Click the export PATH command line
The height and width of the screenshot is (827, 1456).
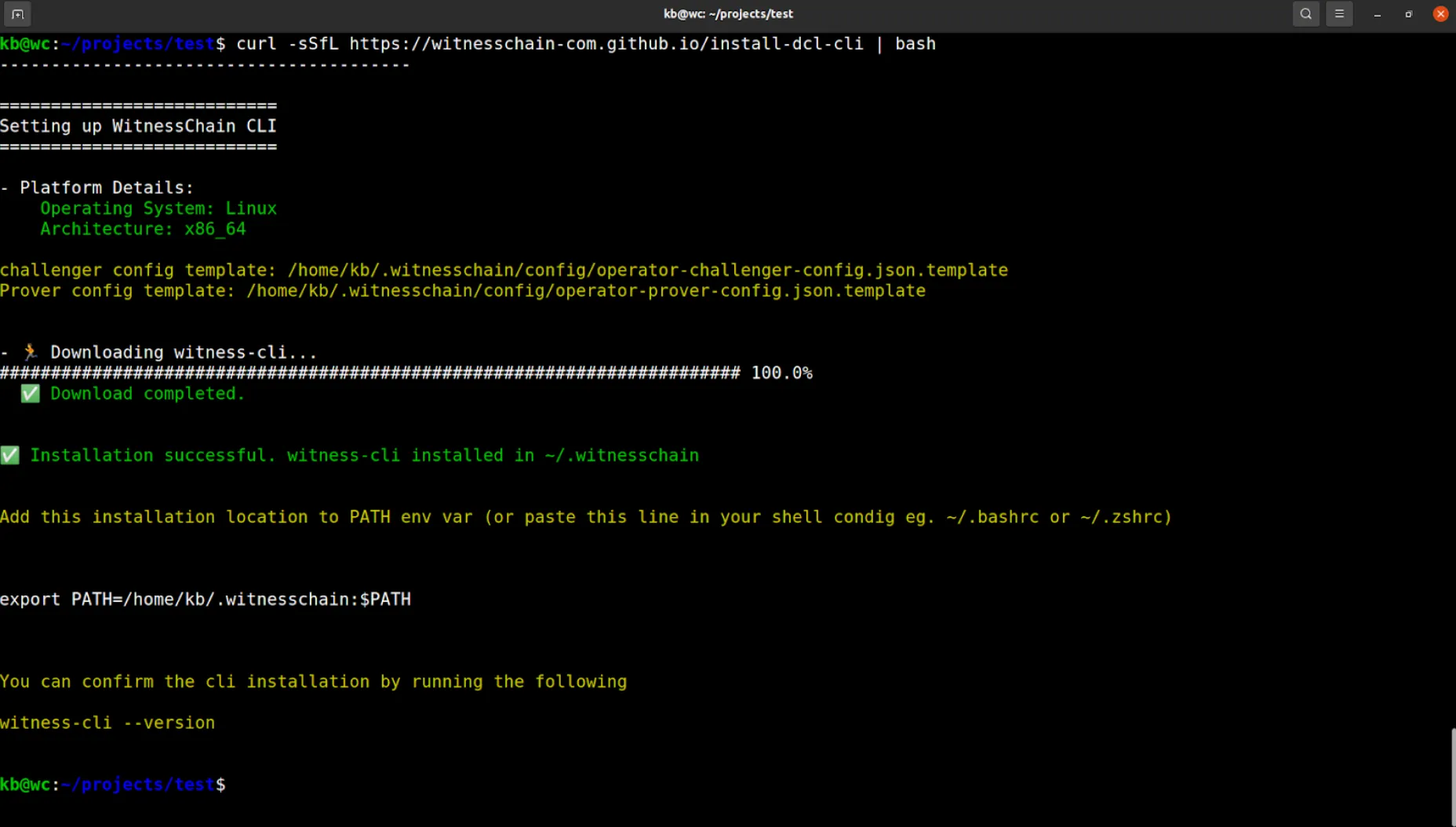pos(206,599)
